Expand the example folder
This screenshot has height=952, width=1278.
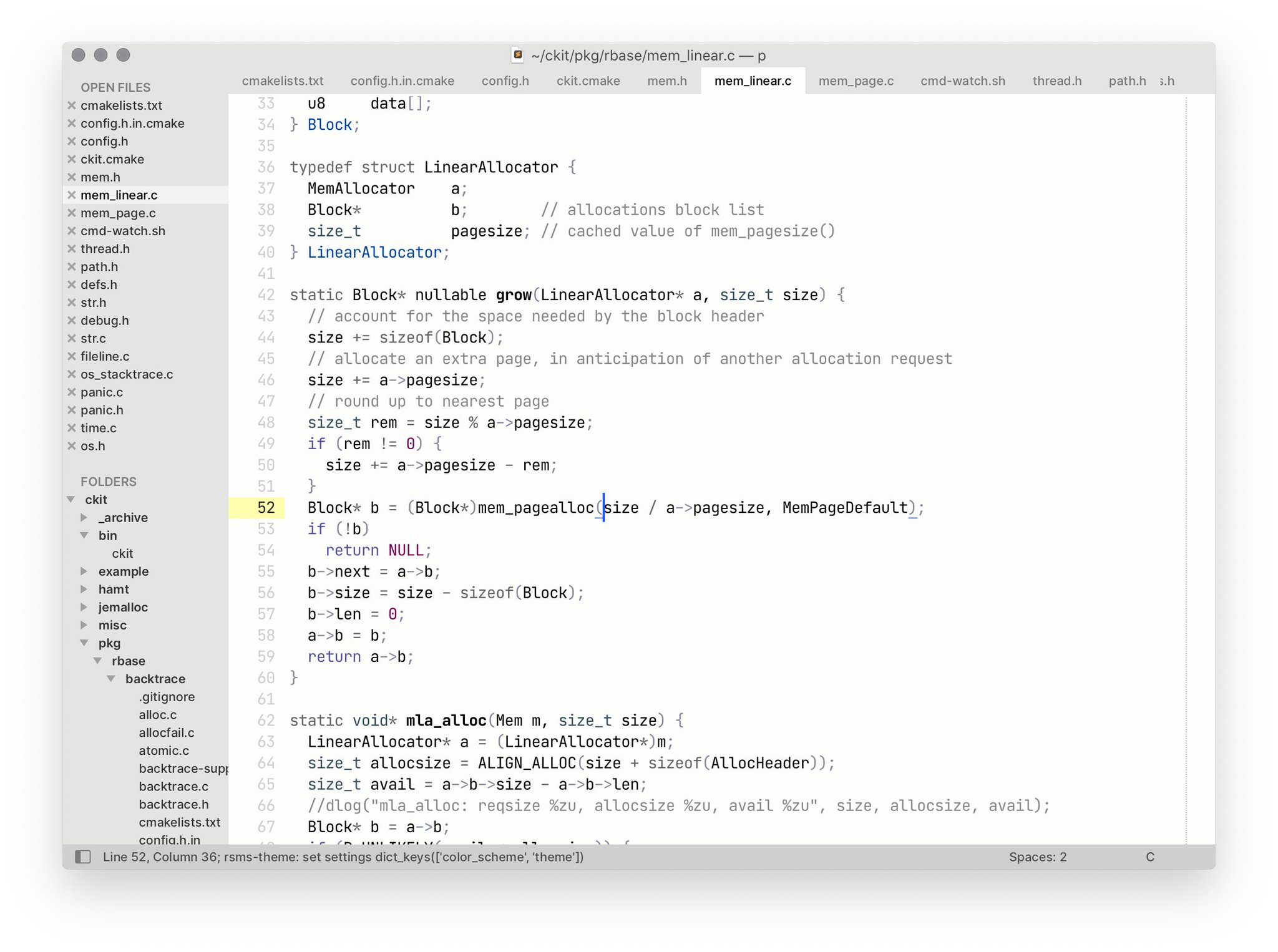point(84,571)
